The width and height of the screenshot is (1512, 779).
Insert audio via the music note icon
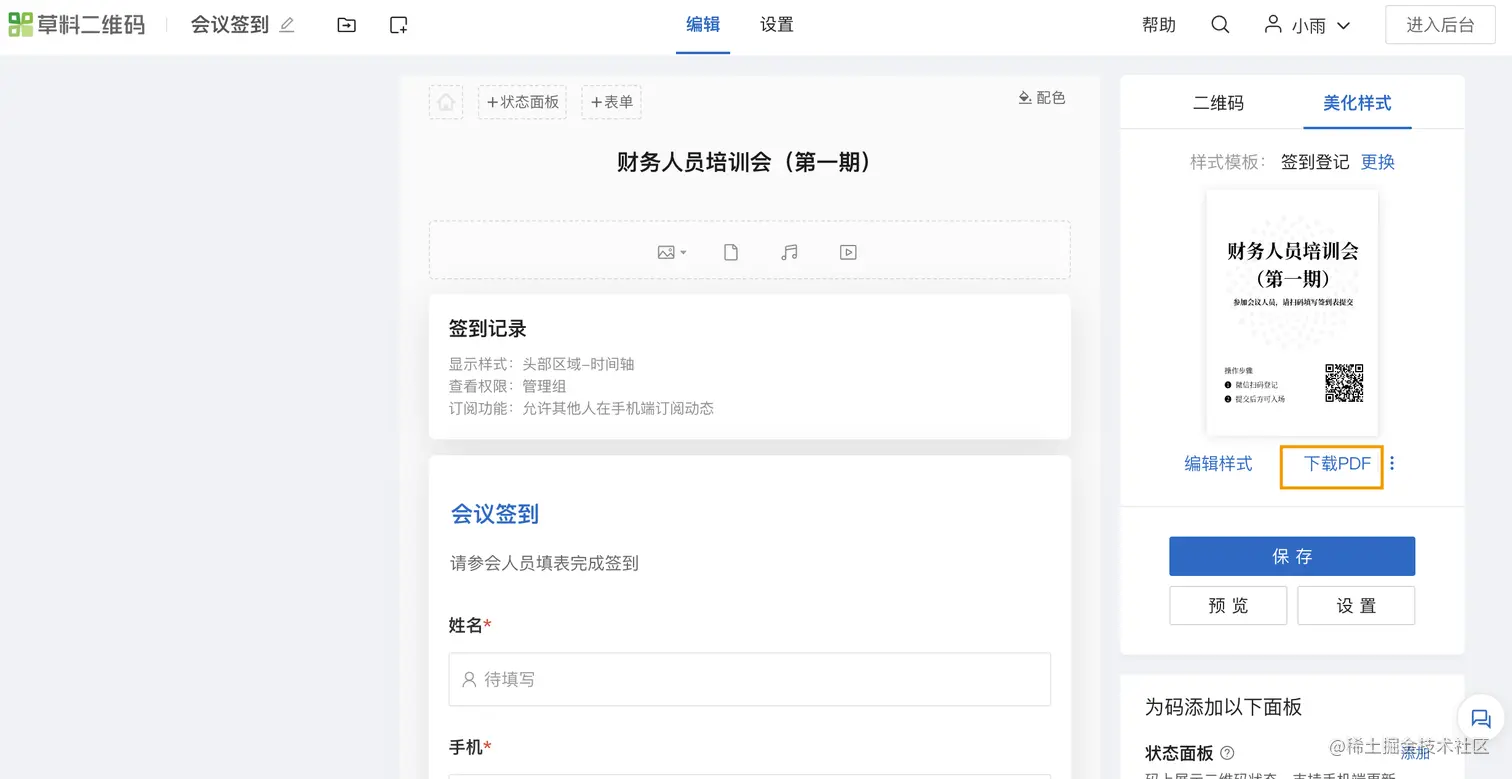[x=790, y=252]
